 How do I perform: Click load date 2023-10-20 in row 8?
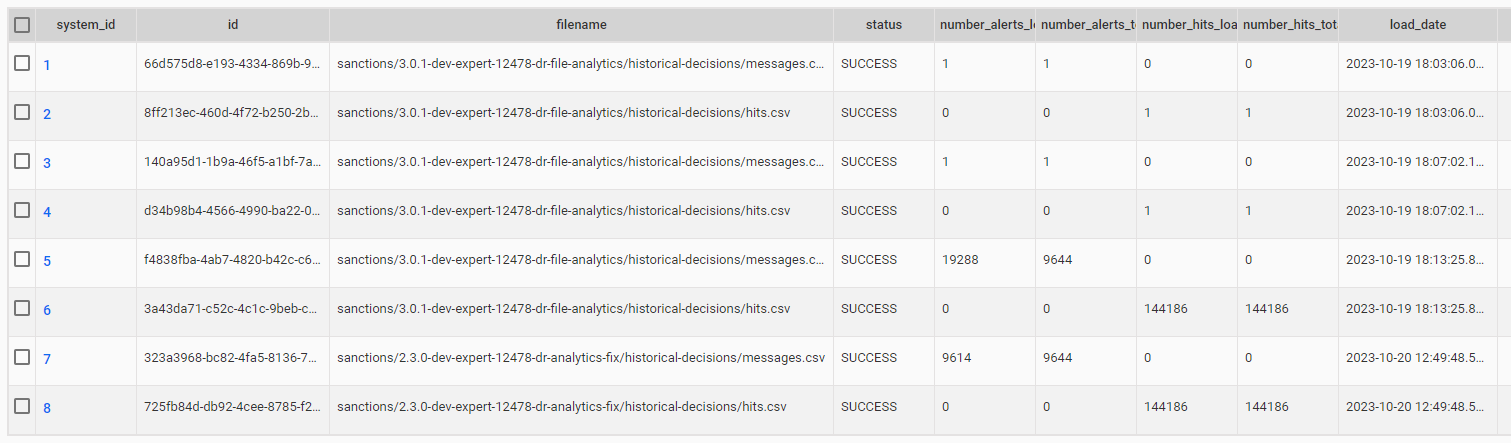click(1417, 407)
